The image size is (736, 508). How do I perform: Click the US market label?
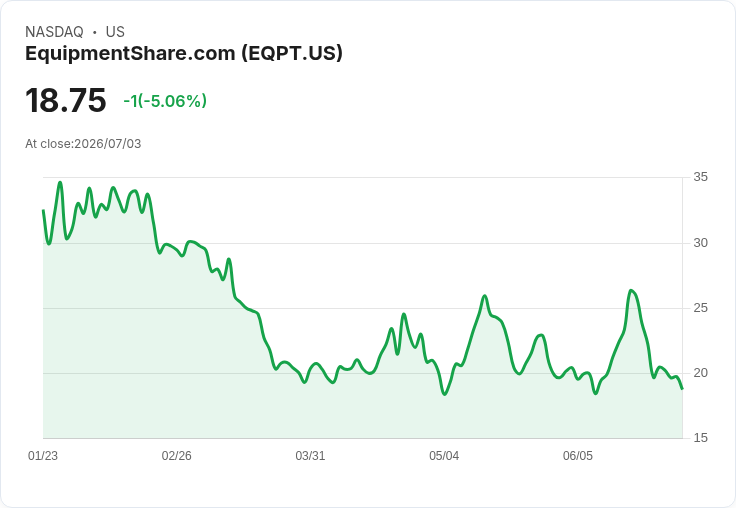[x=115, y=32]
